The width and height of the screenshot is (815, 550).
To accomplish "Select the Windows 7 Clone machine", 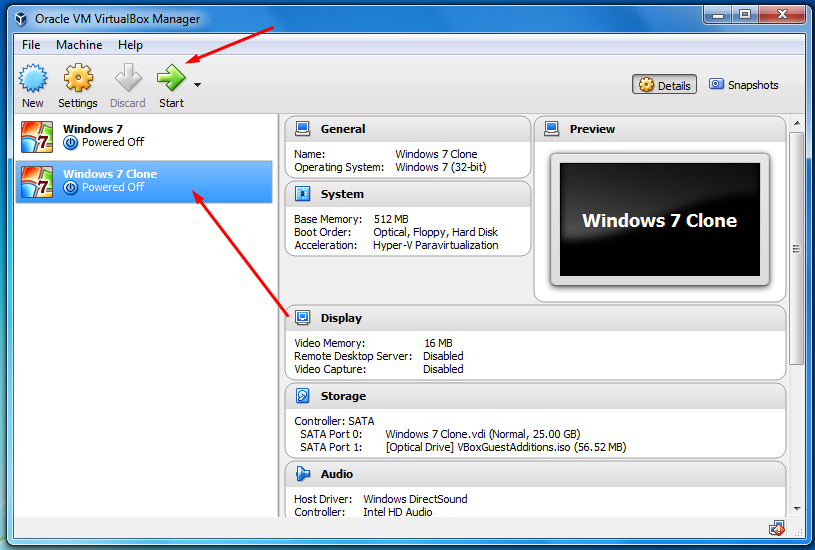I will point(144,182).
